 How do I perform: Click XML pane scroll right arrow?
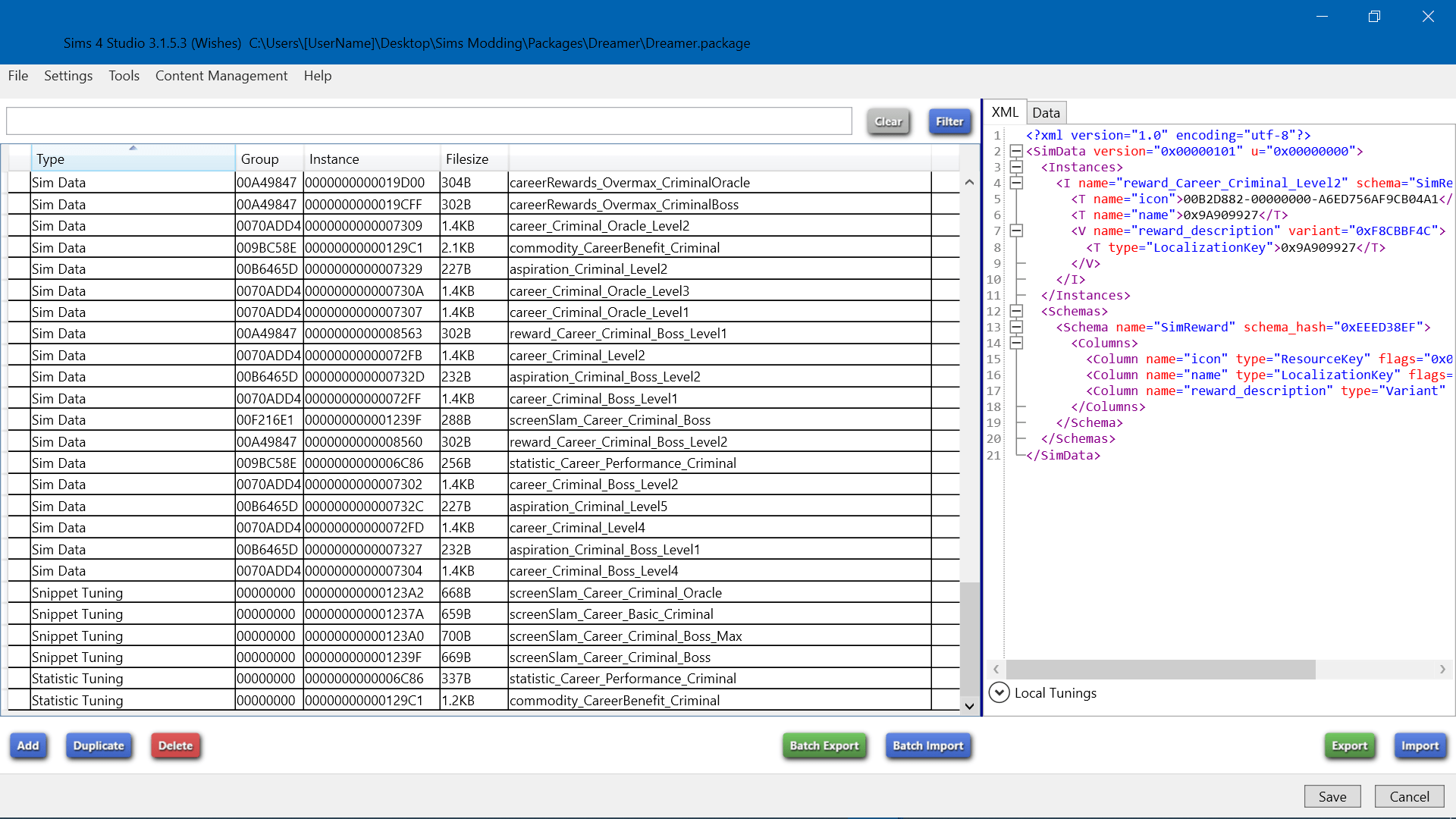click(1442, 669)
